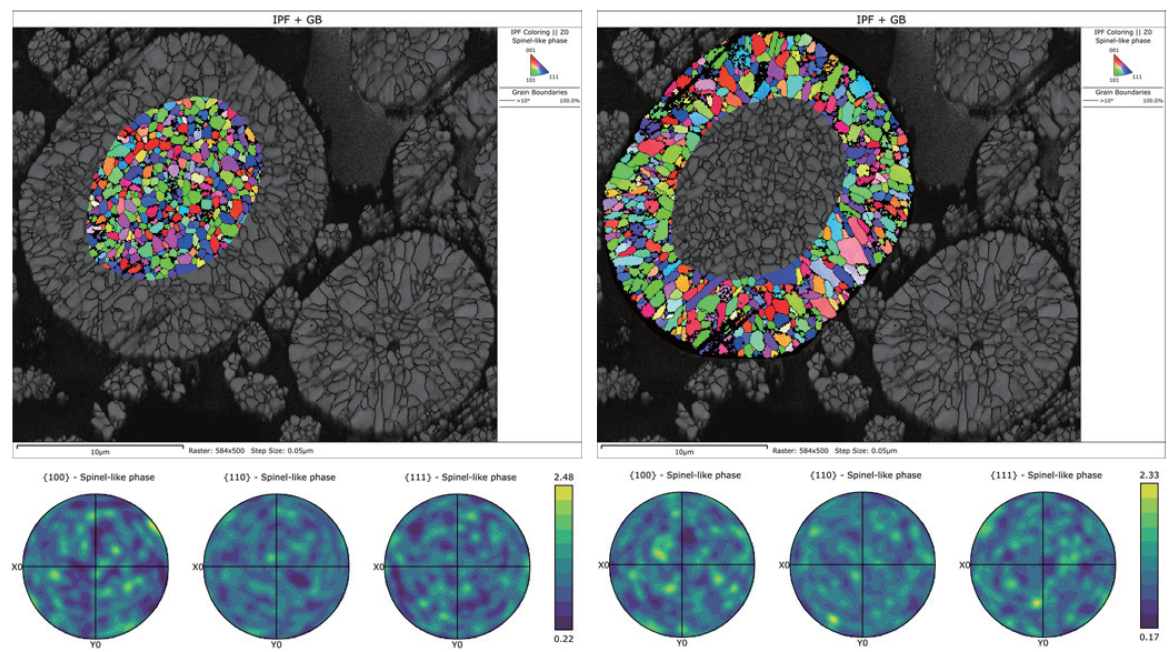The image size is (1170, 652).
Task: Click the left IPF color triangle legend
Action: click(535, 67)
